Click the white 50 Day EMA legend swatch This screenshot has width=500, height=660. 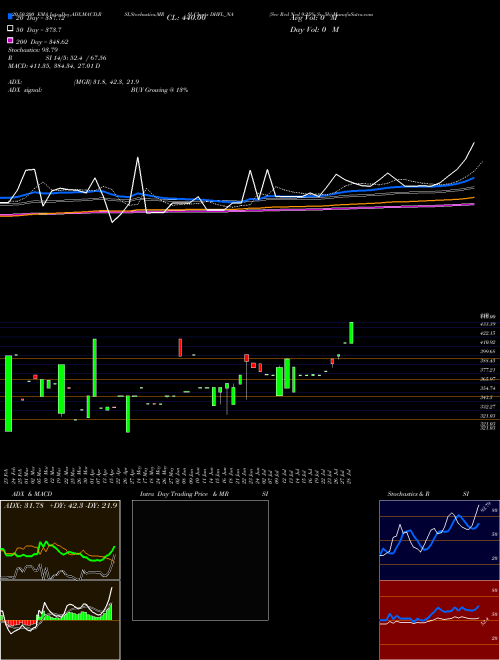click(x=10, y=29)
